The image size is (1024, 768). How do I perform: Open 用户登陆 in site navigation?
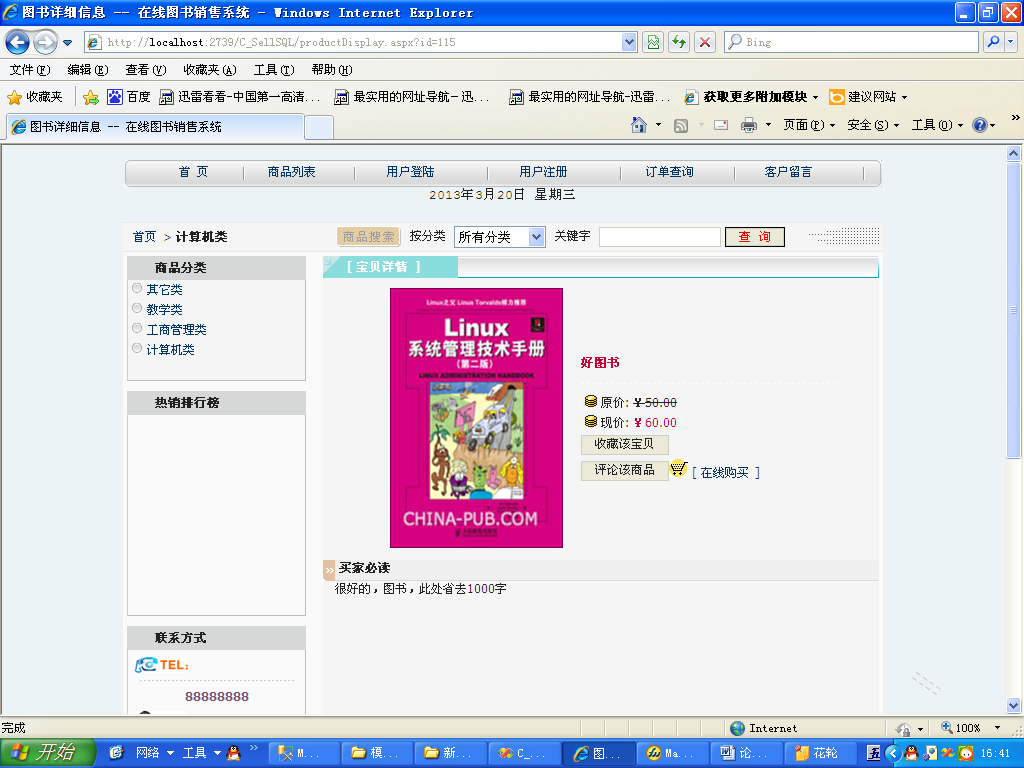410,172
